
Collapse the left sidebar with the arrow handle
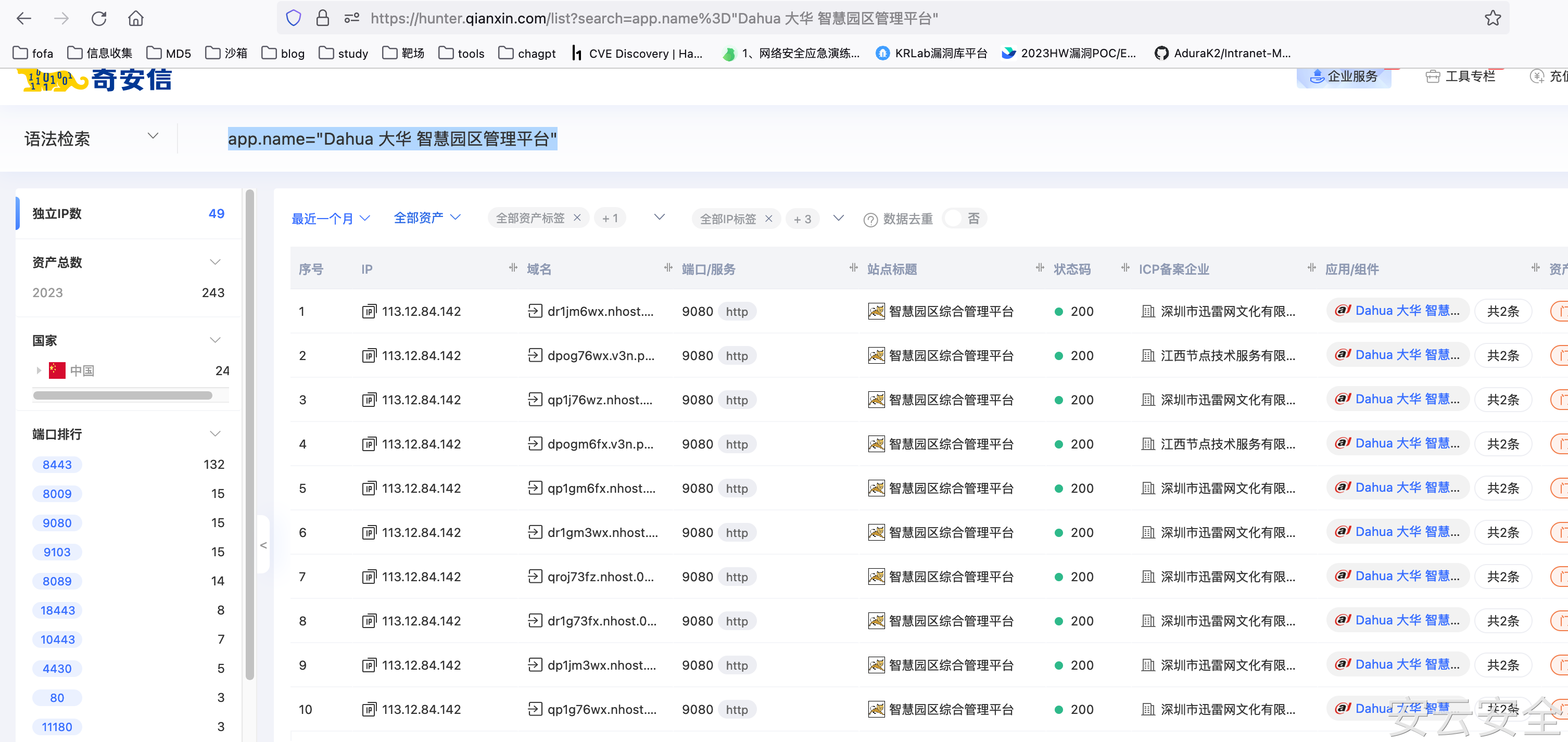point(263,545)
